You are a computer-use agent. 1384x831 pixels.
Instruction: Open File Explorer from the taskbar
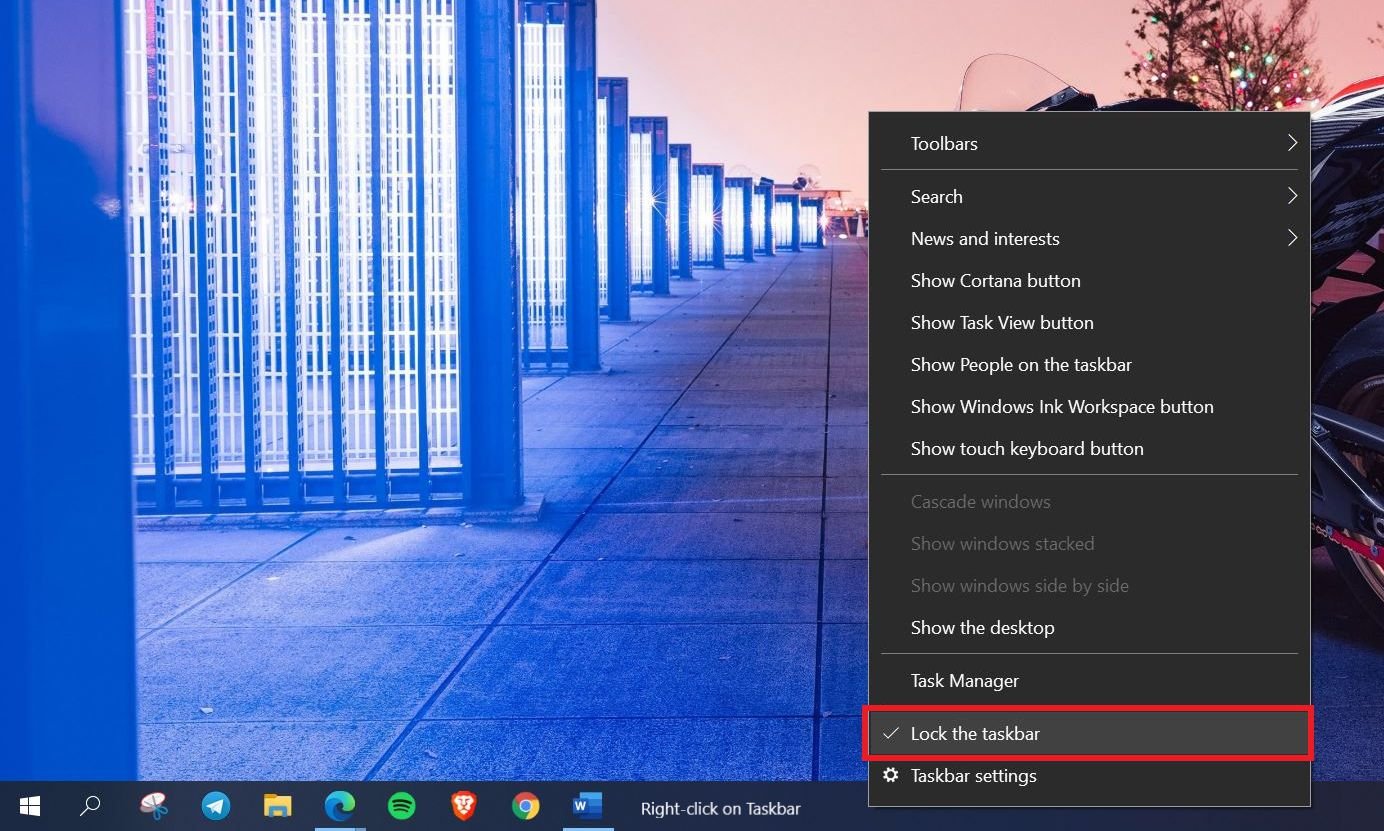(x=277, y=806)
